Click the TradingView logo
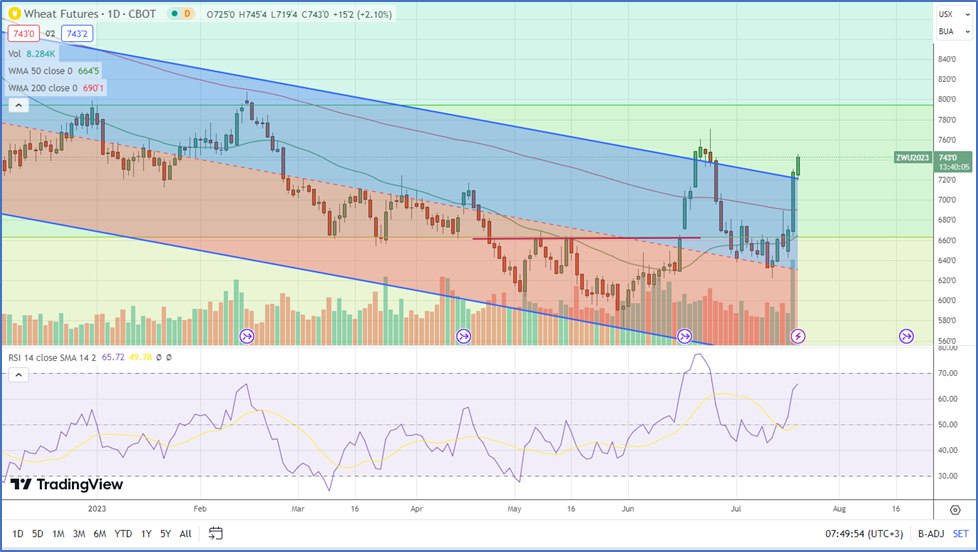The height and width of the screenshot is (552, 978). [67, 484]
